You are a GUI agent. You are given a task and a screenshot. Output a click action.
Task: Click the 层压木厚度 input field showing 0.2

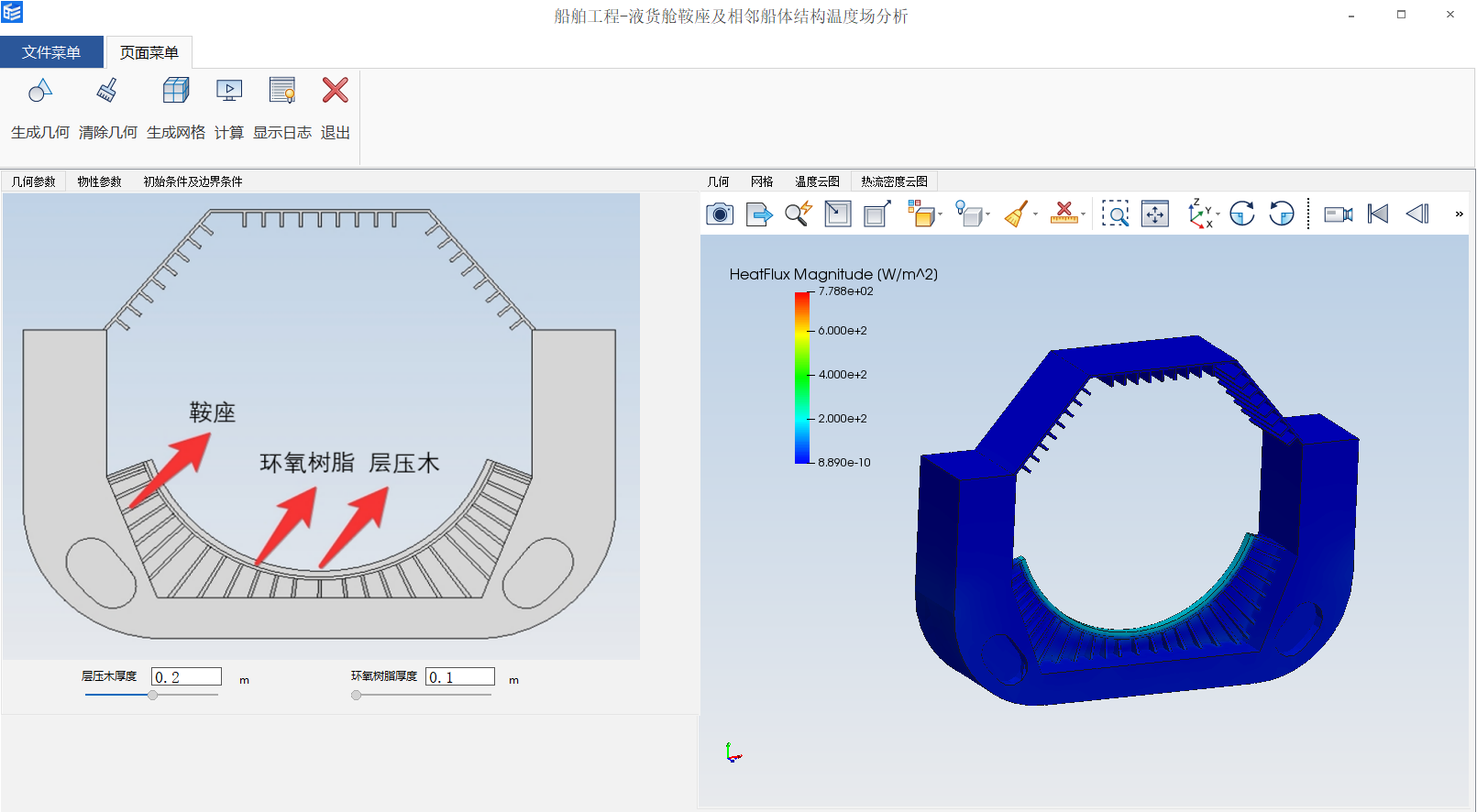186,676
